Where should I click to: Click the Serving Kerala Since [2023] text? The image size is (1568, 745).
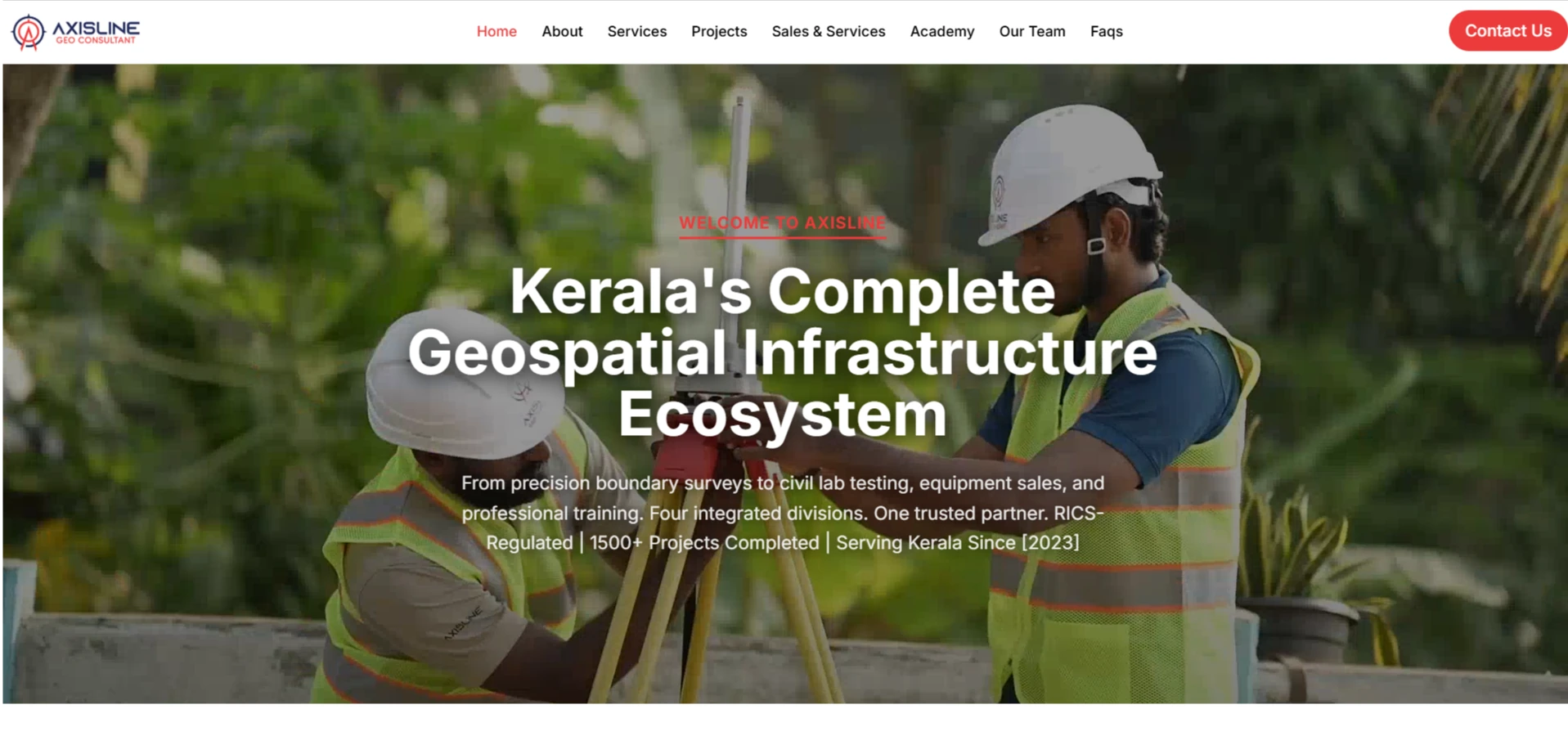coord(958,542)
